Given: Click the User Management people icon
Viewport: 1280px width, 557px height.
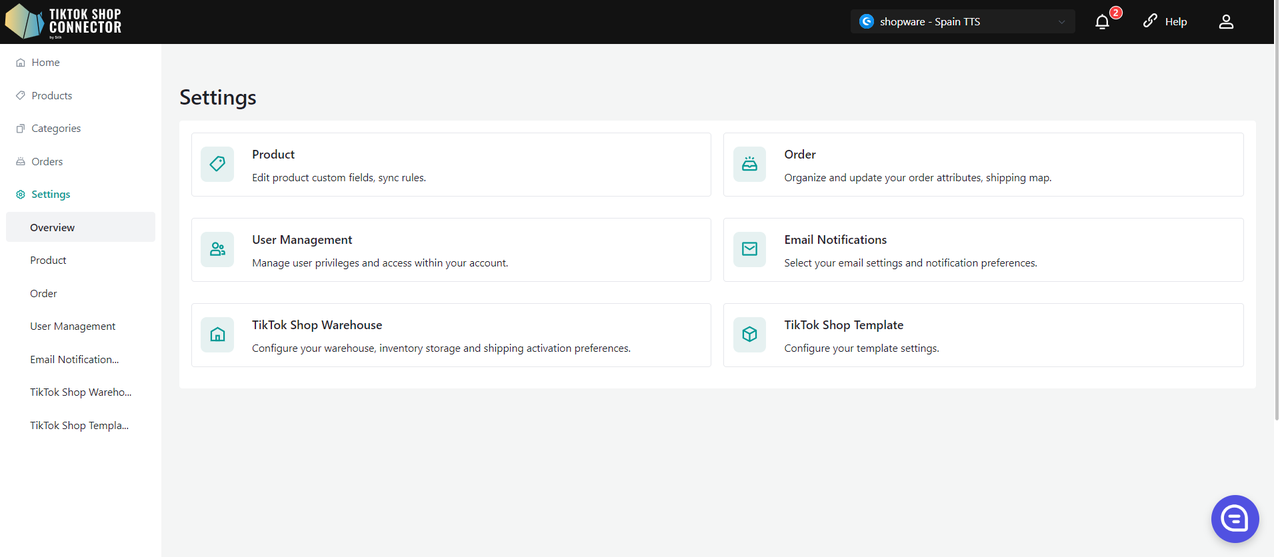Looking at the screenshot, I should [217, 250].
